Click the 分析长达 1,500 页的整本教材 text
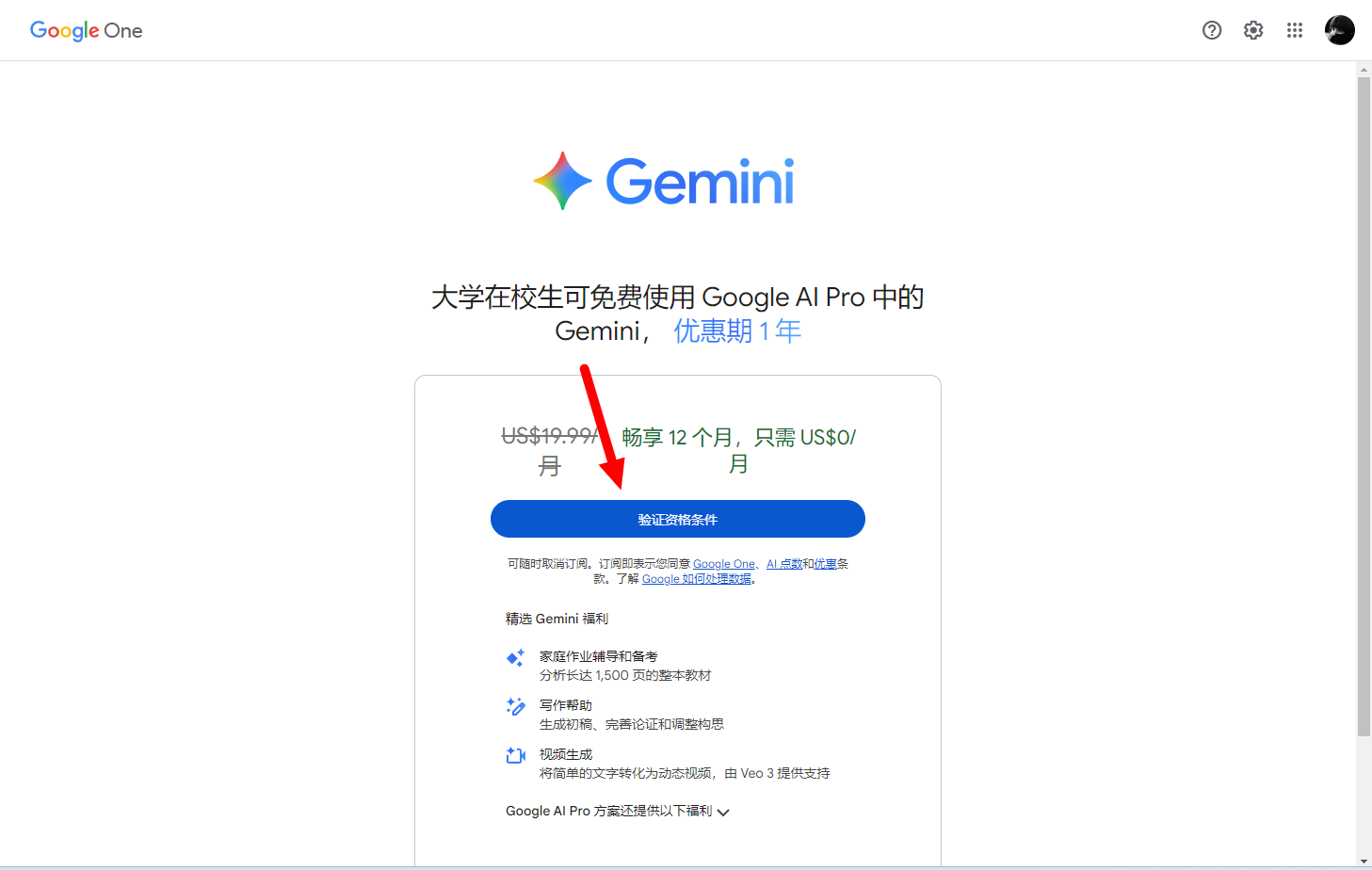 tap(625, 675)
